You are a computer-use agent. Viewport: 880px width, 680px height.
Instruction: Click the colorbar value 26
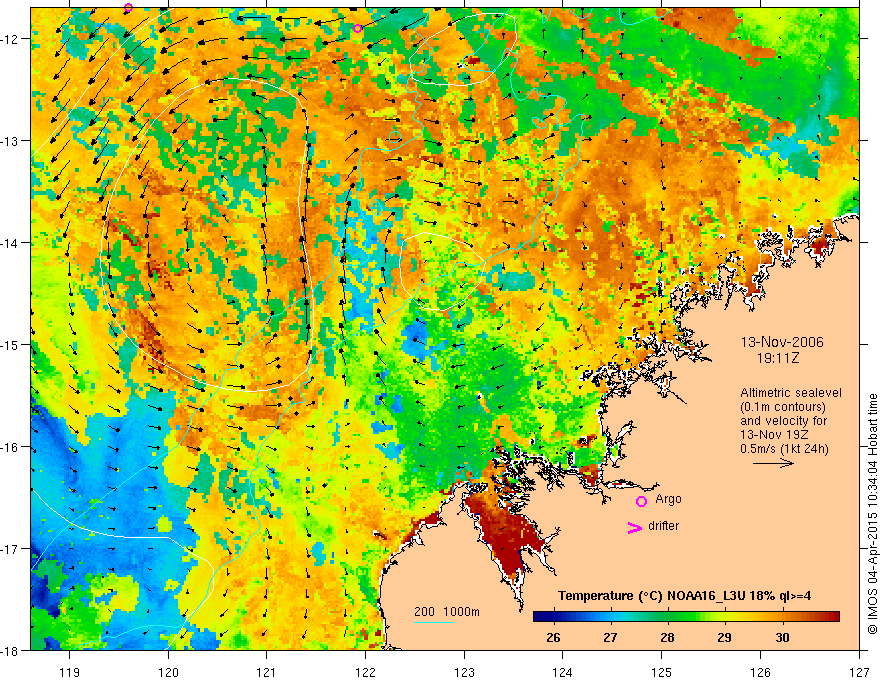553,638
